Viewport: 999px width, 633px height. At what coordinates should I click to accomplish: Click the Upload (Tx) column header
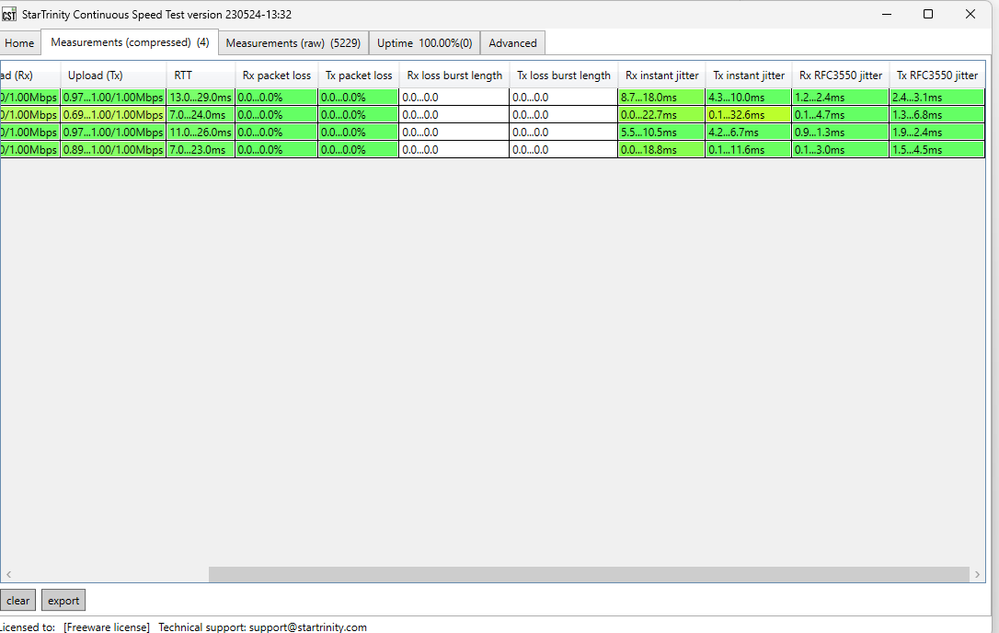pyautogui.click(x=113, y=75)
